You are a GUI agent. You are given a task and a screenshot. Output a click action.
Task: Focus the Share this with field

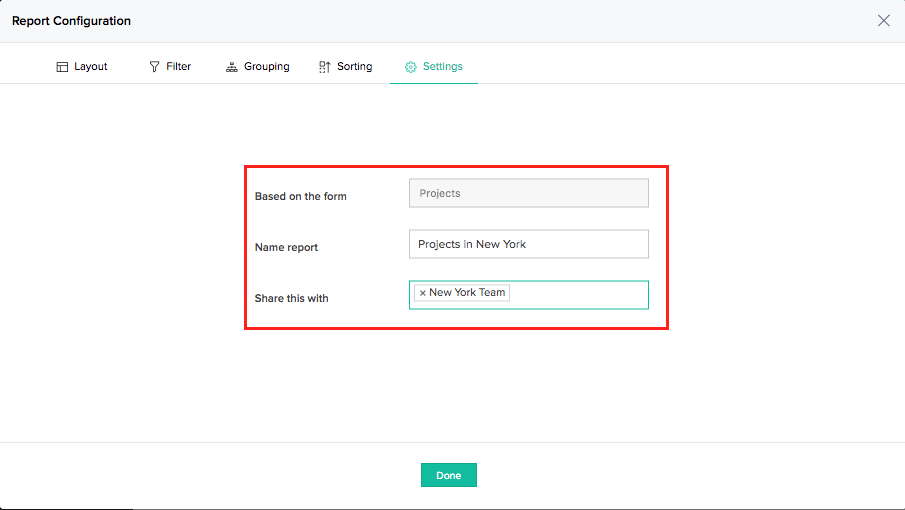tap(578, 294)
